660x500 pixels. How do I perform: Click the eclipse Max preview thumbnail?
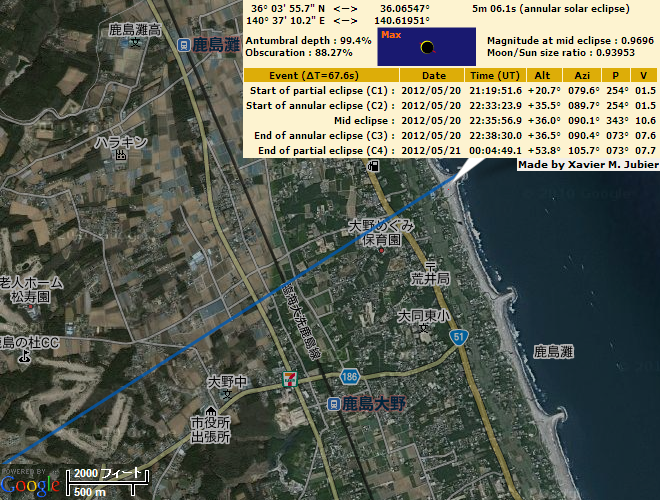click(426, 47)
